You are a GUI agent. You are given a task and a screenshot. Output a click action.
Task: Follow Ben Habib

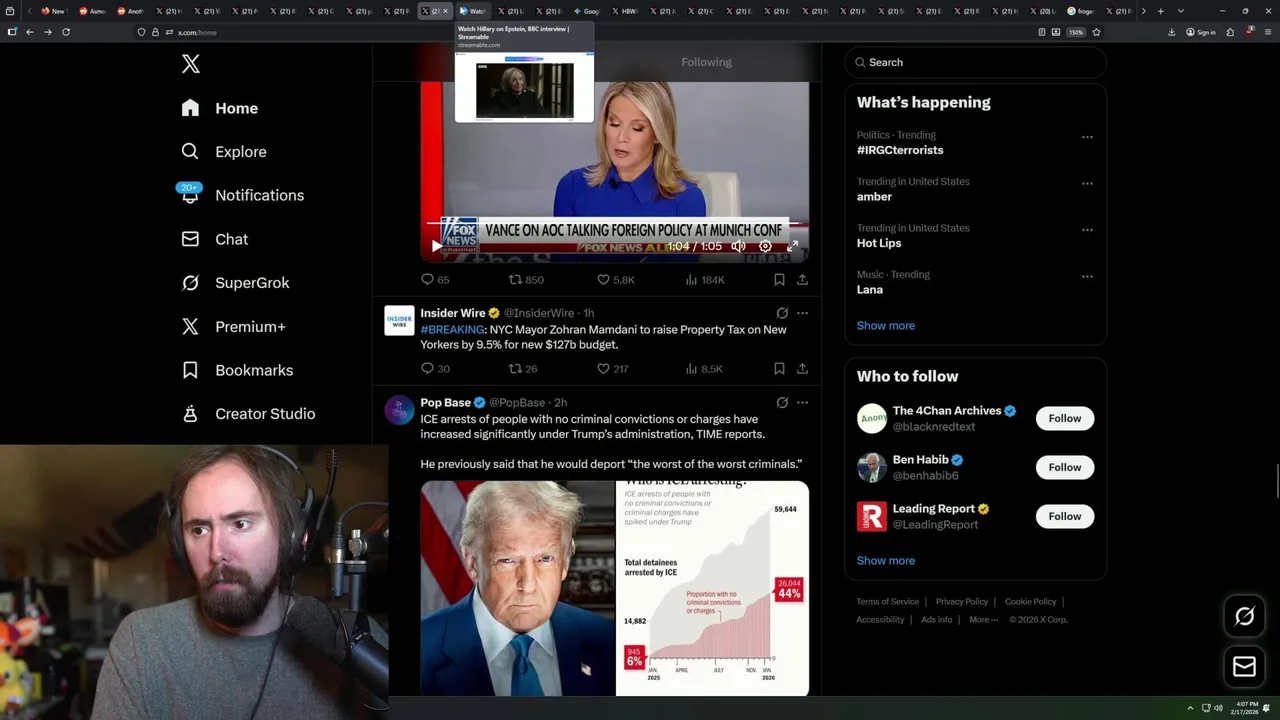tap(1065, 467)
